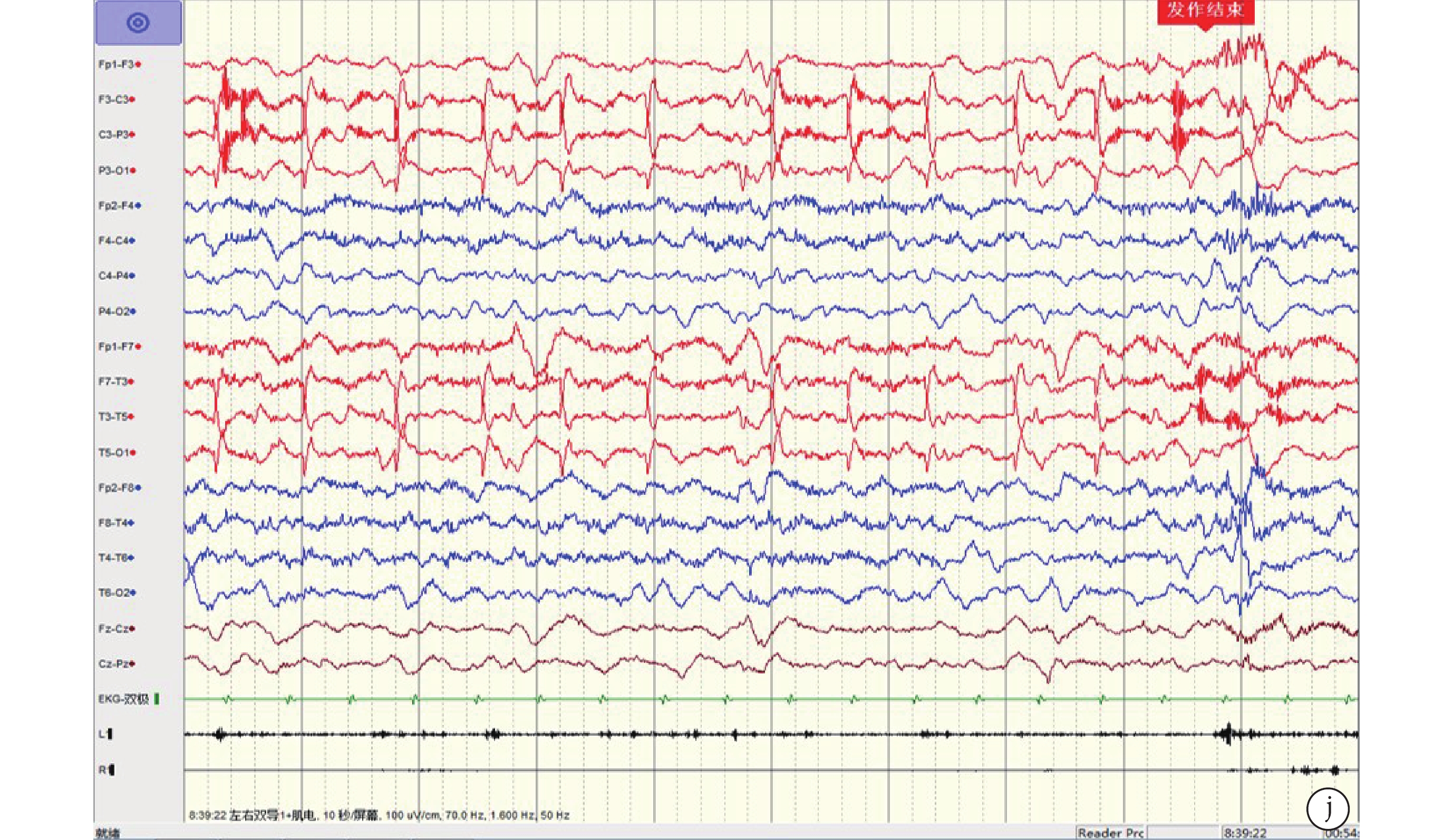This screenshot has height=840, width=1453.
Task: Choose the F4-C4 channel label
Action: coord(117,240)
